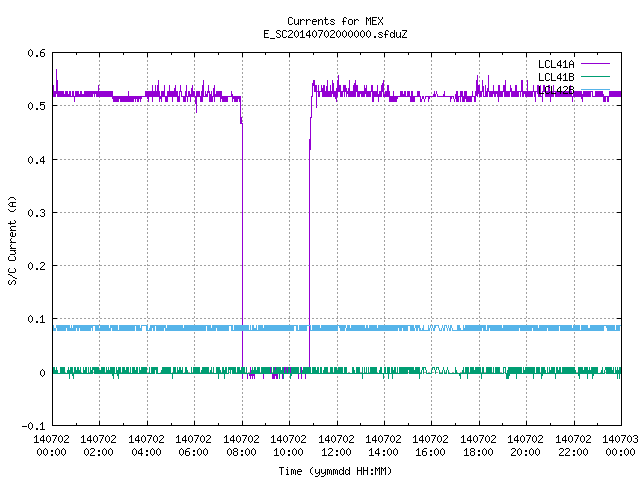The image size is (640, 480).
Task: Click the purple spike near 00:00 start
Action: tap(56, 81)
